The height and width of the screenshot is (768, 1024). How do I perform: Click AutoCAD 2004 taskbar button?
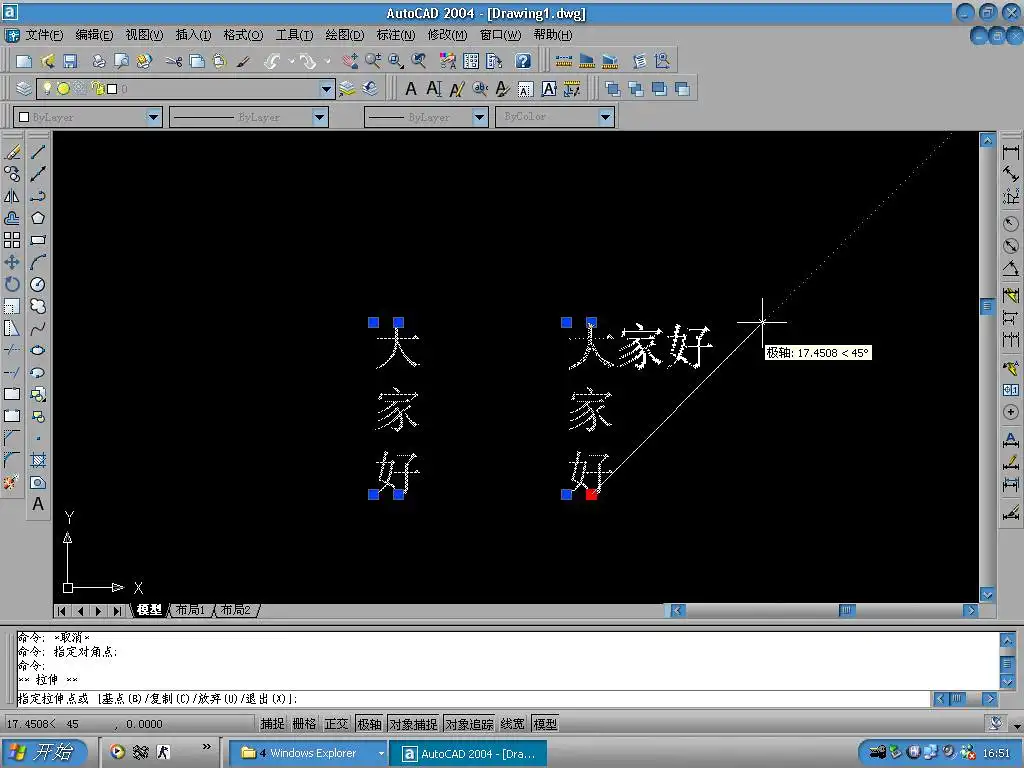coord(468,753)
